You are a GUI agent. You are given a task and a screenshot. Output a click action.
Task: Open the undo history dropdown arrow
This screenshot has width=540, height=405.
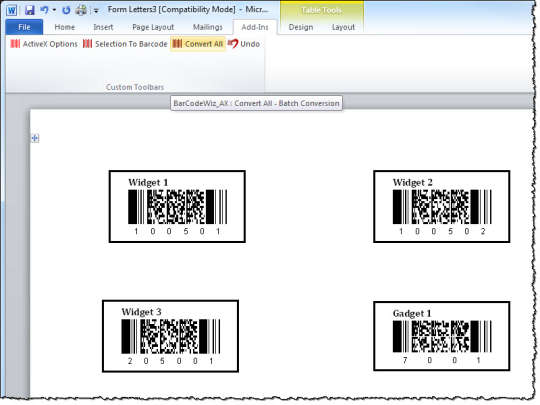[x=54, y=10]
